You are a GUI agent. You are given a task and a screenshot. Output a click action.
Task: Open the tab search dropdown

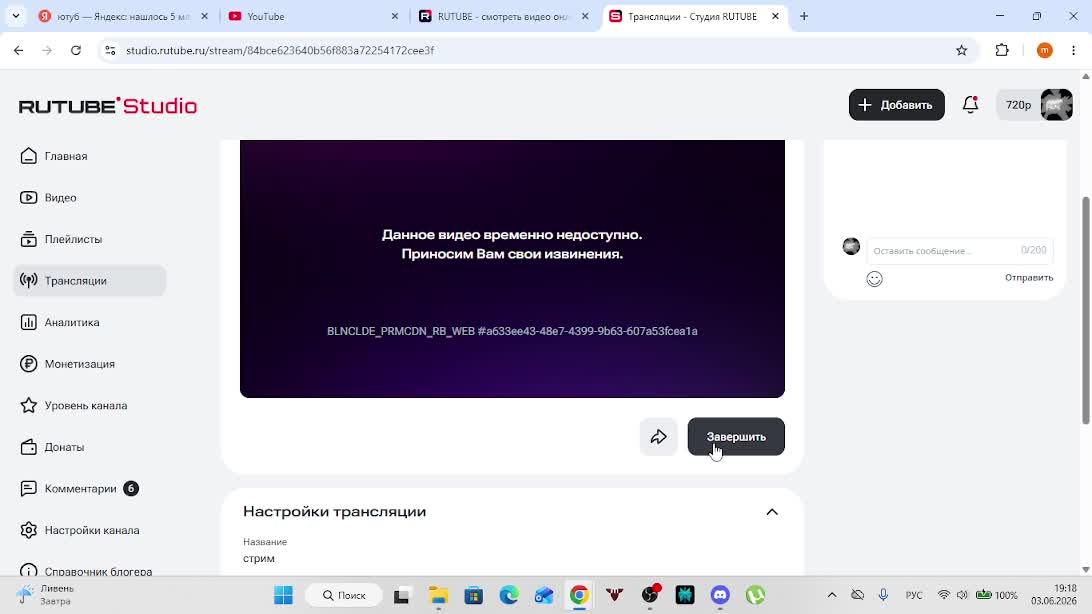[x=15, y=16]
